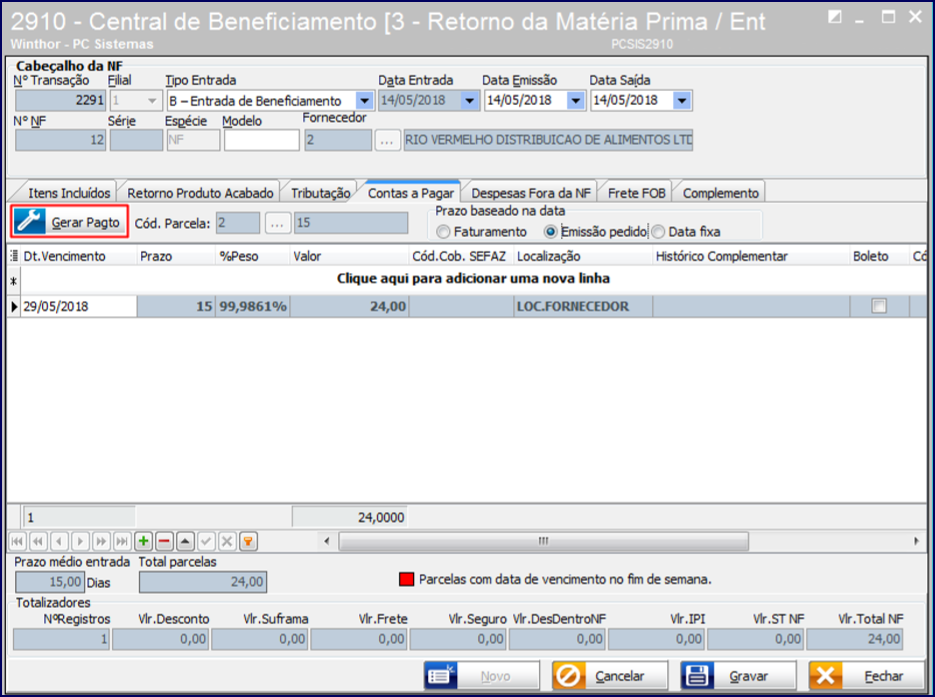
Task: Click the Modelo input field
Action: coord(262,141)
